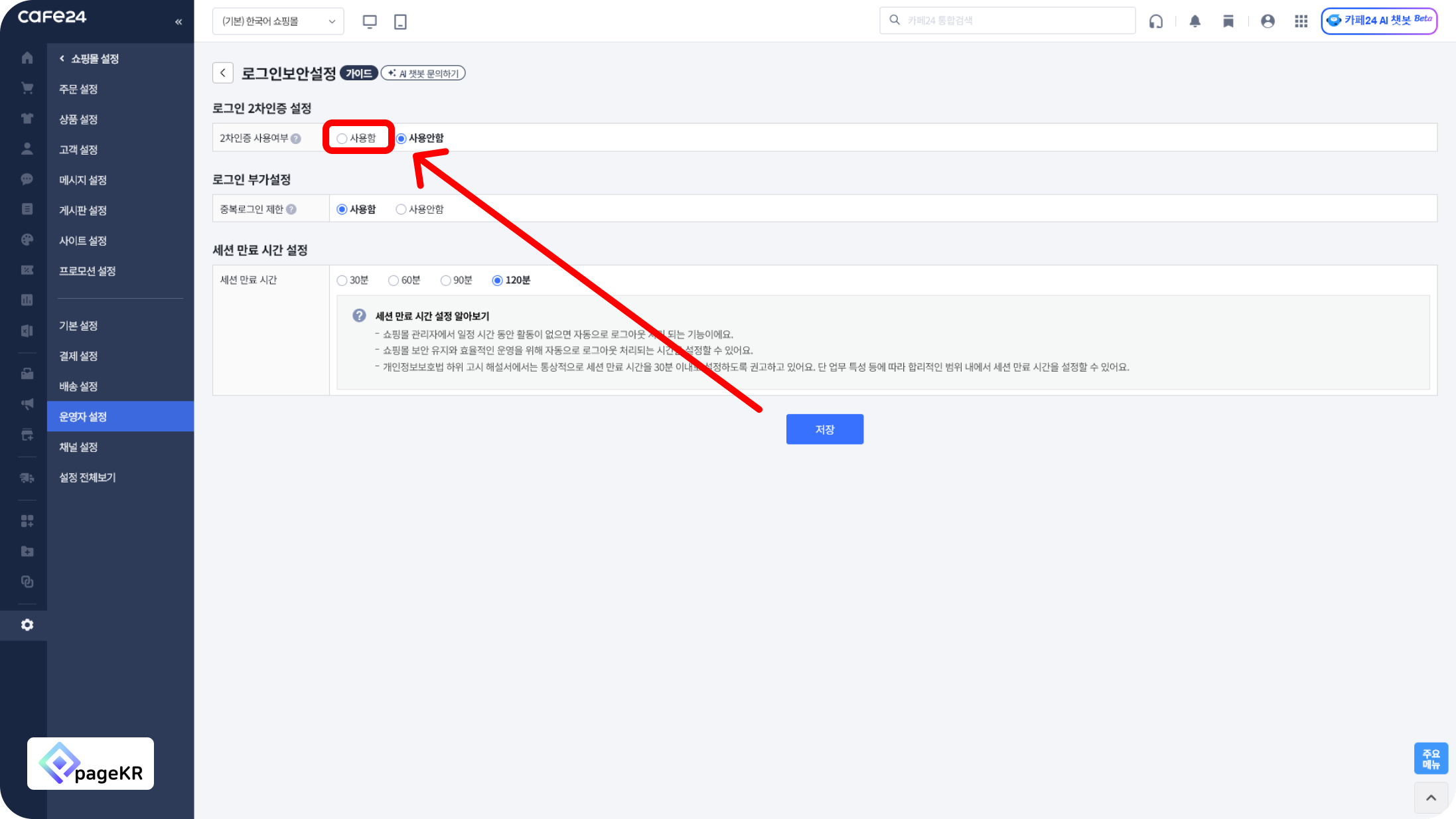Go back with the page back arrow button
This screenshot has height=819, width=1456.
coord(223,73)
